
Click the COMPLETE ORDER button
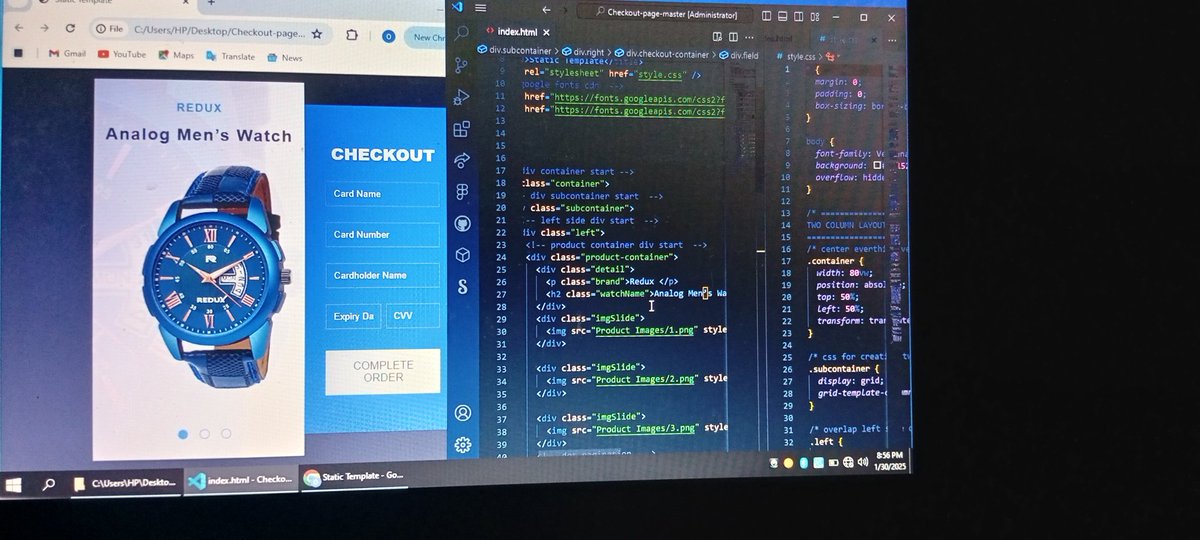click(x=382, y=371)
